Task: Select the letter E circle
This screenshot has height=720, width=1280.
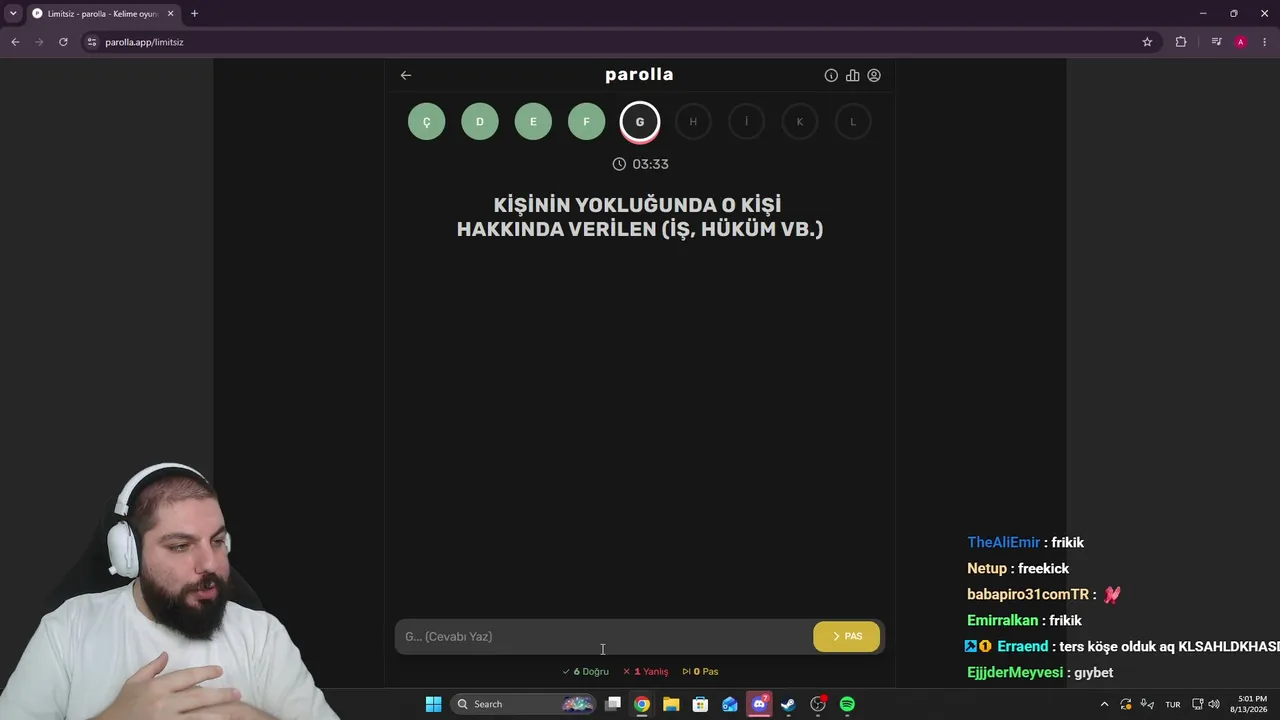Action: pos(533,122)
